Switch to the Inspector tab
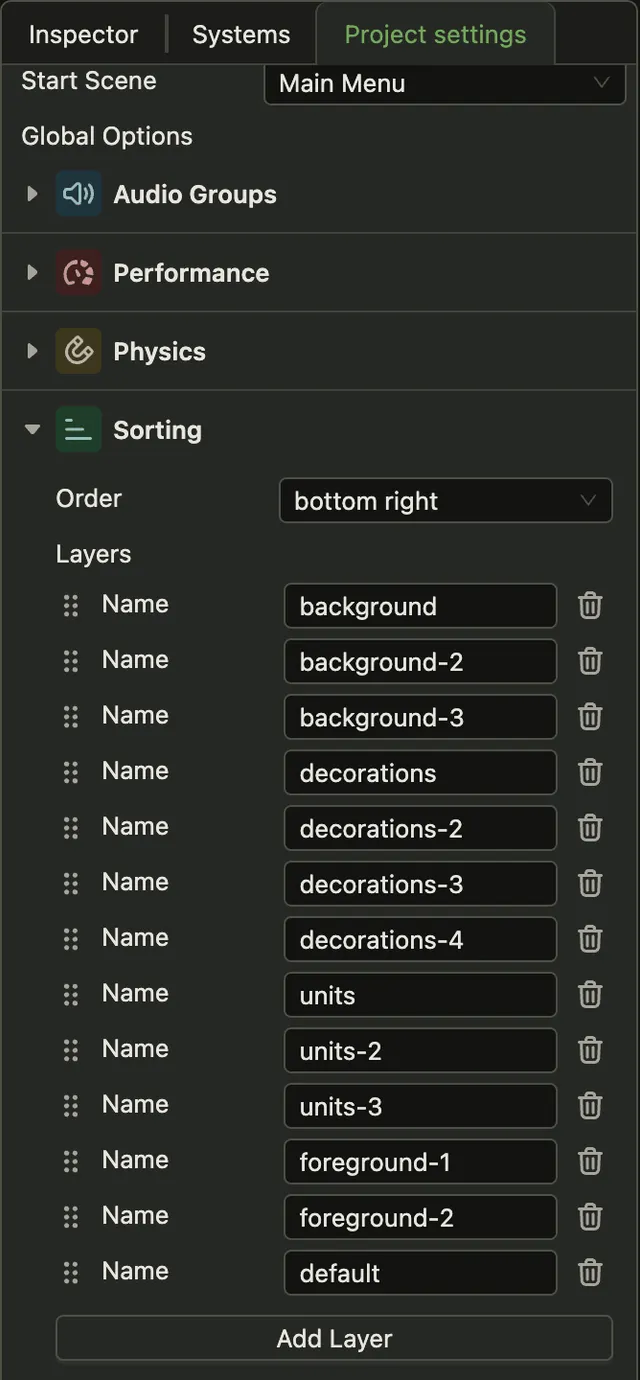Screen dimensions: 640x1380 pos(83,34)
